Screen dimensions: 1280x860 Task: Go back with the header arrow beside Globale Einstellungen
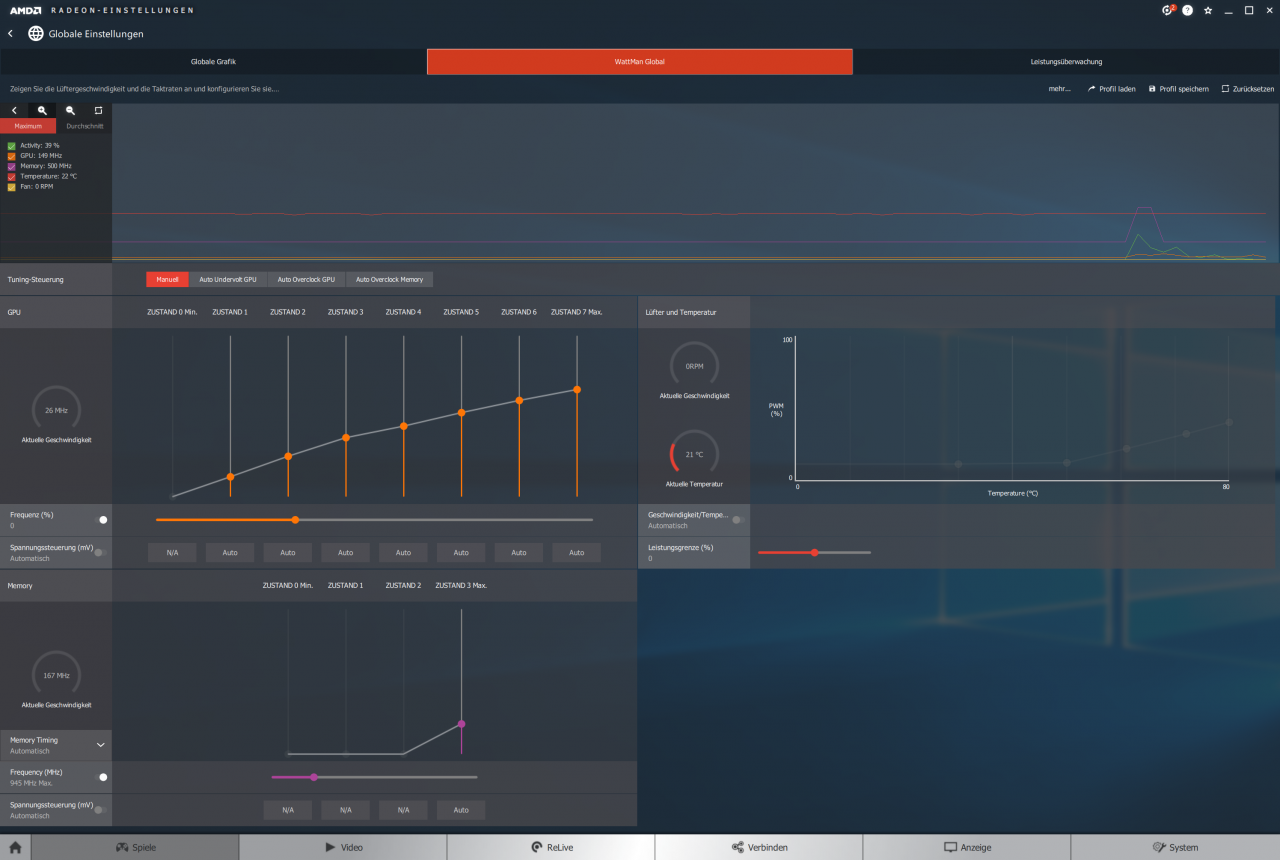click(10, 33)
